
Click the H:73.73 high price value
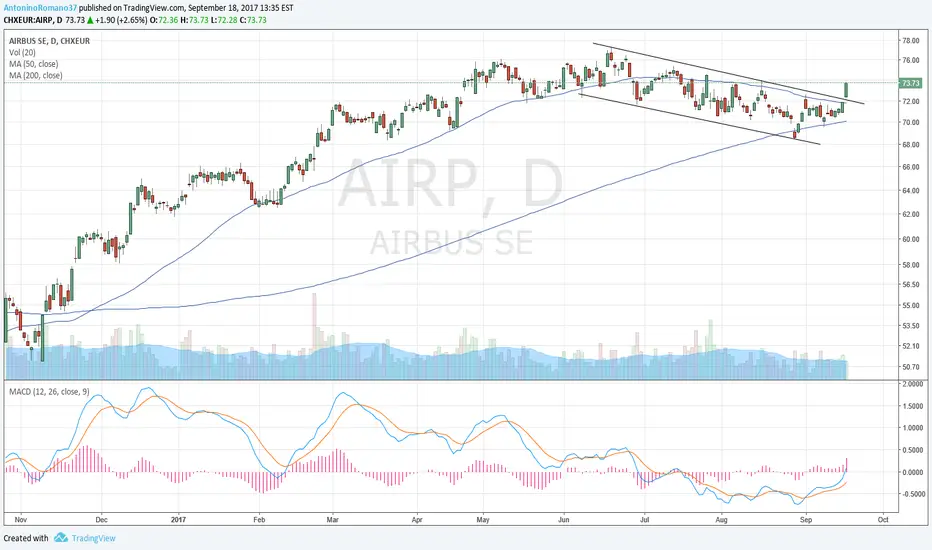point(195,20)
